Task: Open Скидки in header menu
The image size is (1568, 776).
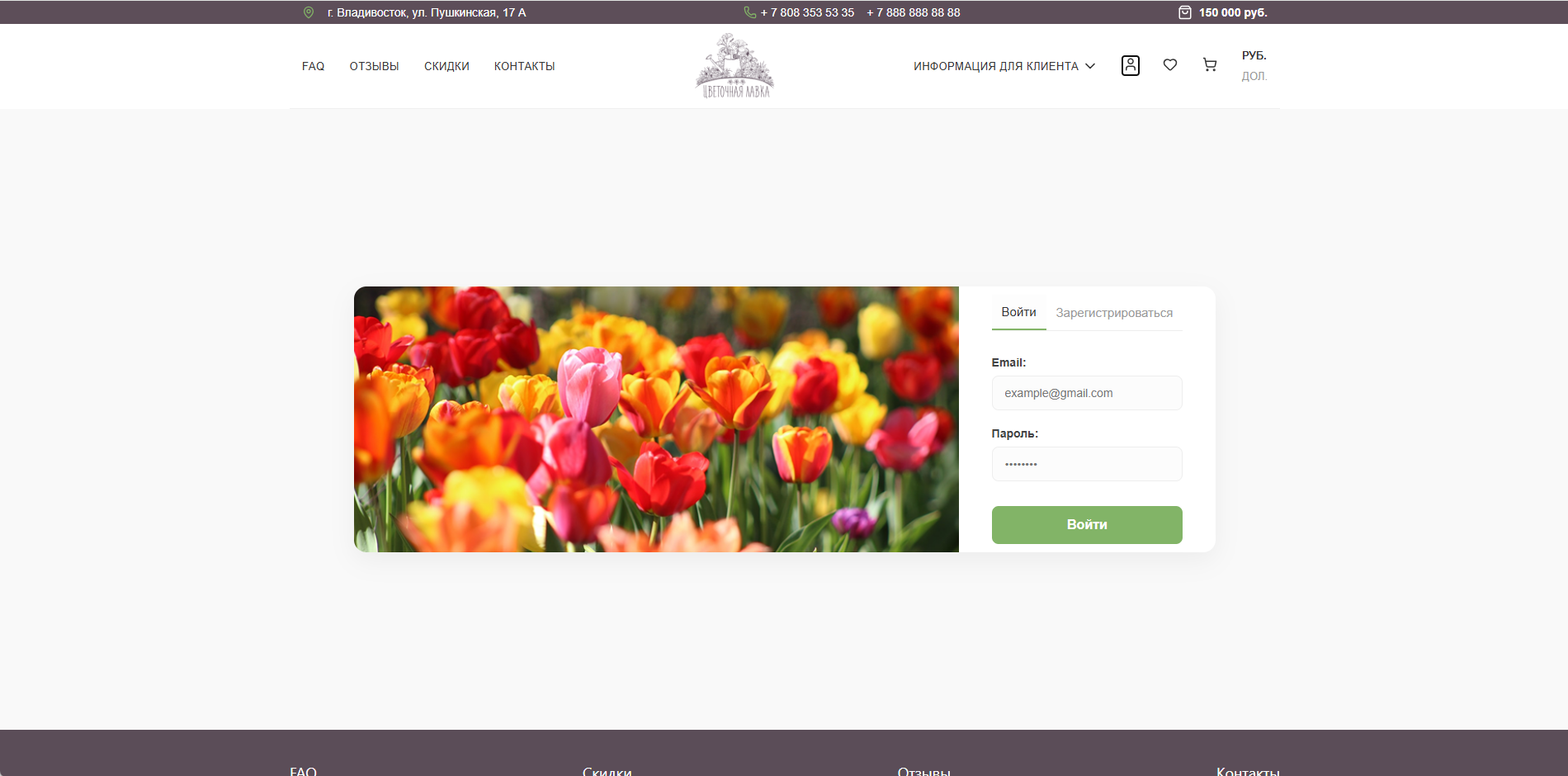Action: [x=446, y=66]
